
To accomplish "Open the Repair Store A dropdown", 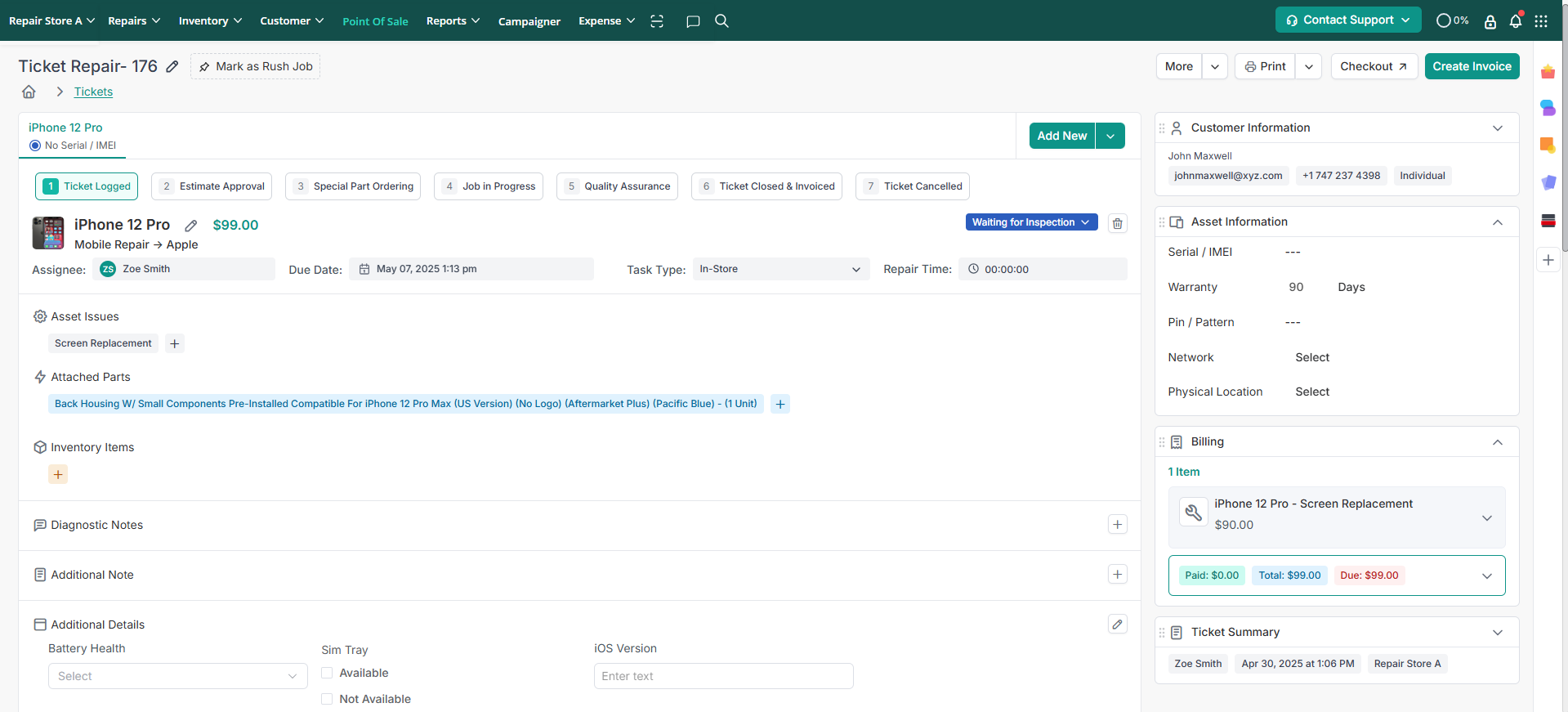I will point(51,20).
